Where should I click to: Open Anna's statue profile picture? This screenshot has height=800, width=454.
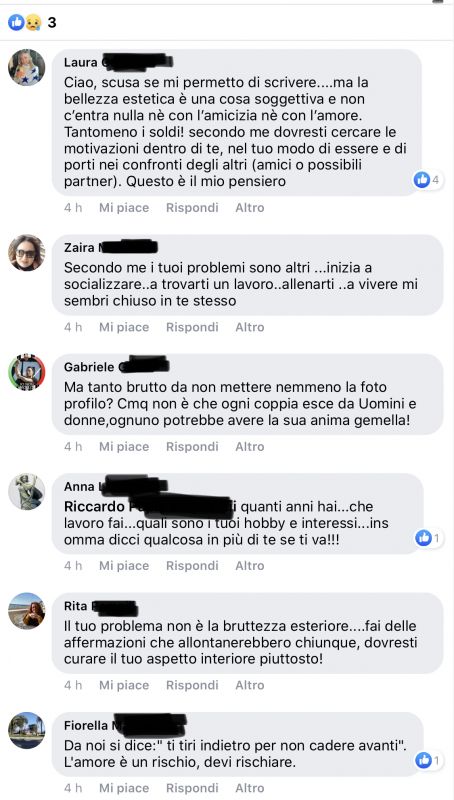click(27, 492)
